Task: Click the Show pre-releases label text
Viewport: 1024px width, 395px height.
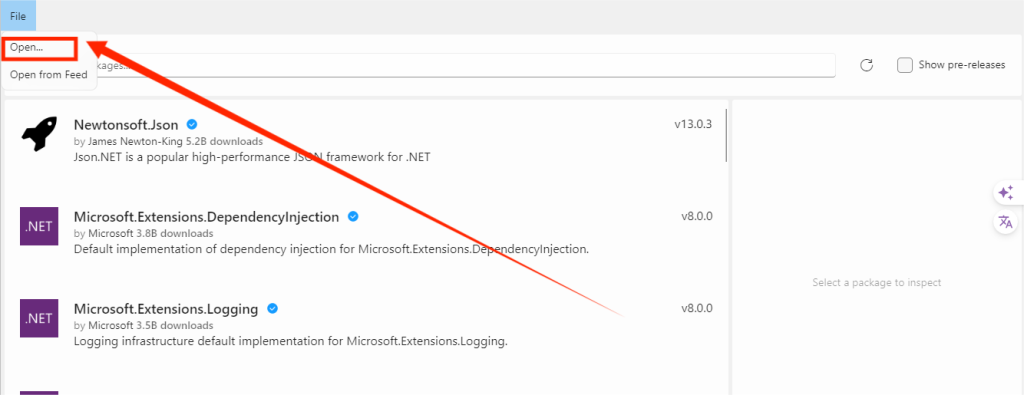Action: coord(962,65)
